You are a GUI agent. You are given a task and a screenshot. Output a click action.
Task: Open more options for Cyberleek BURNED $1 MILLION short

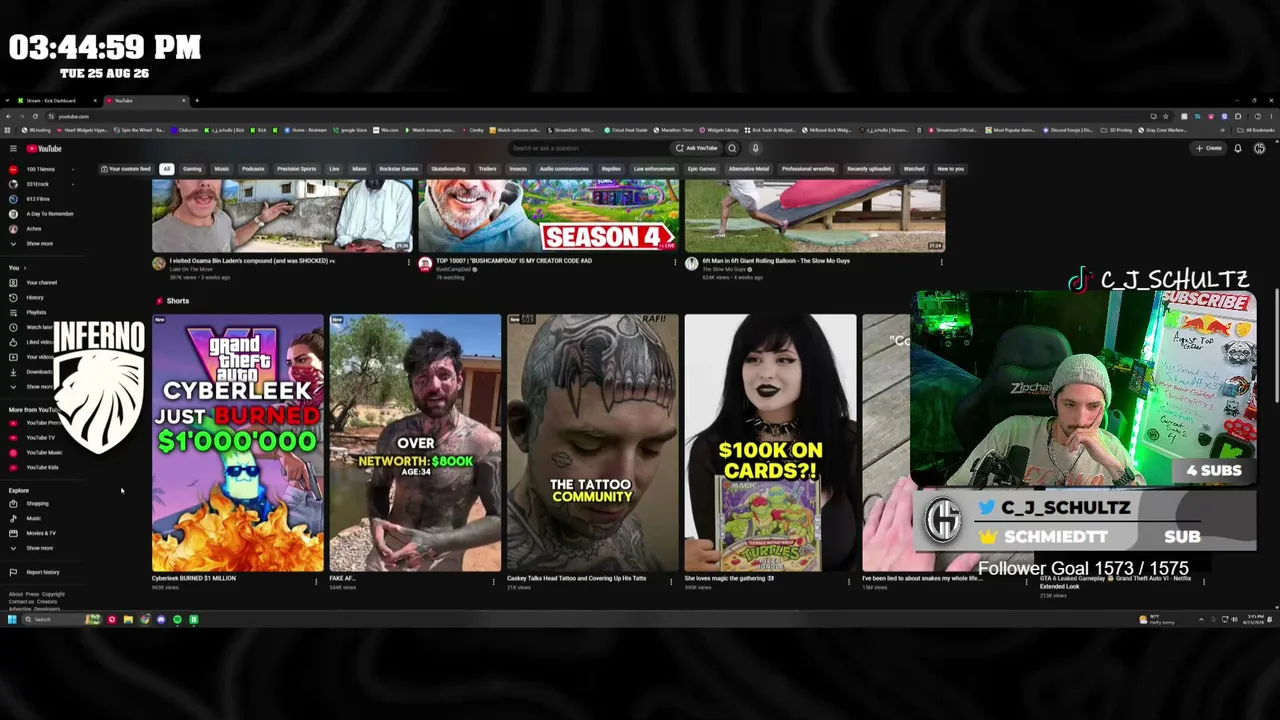pos(316,581)
